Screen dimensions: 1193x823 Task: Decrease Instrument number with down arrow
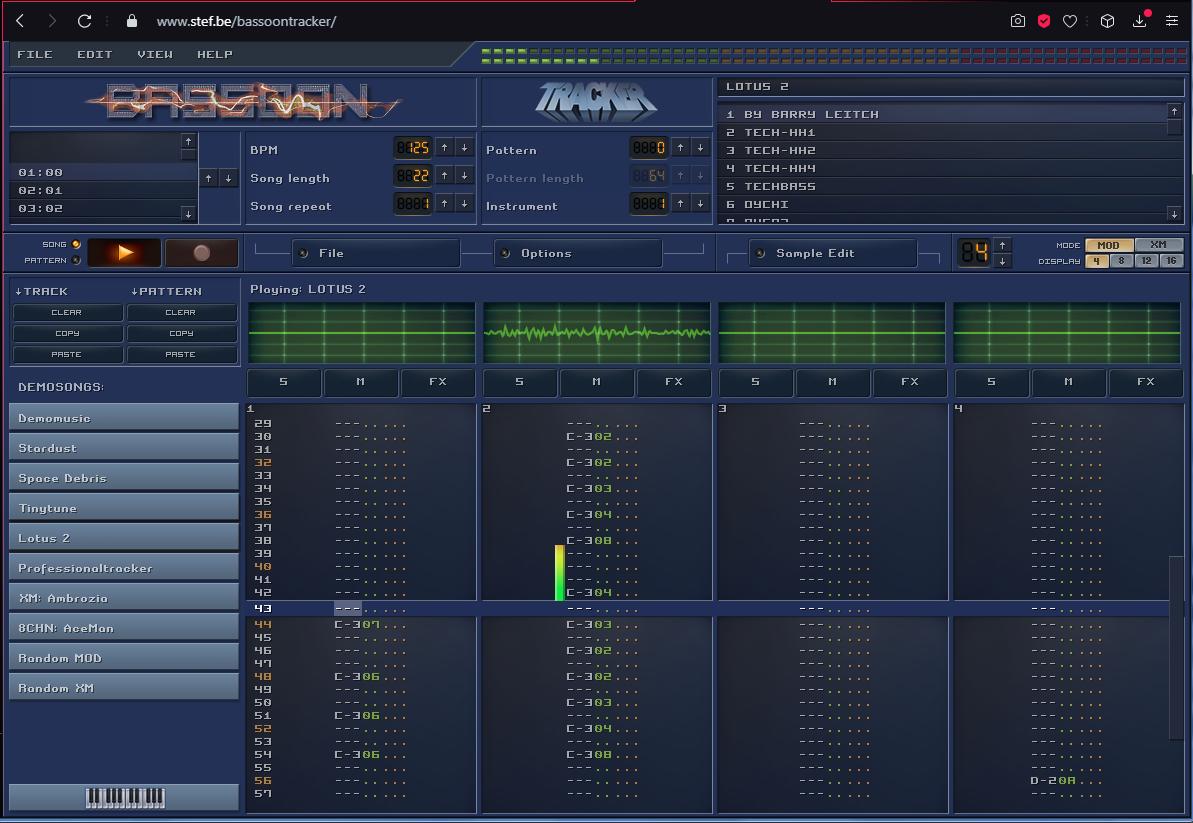coord(700,203)
